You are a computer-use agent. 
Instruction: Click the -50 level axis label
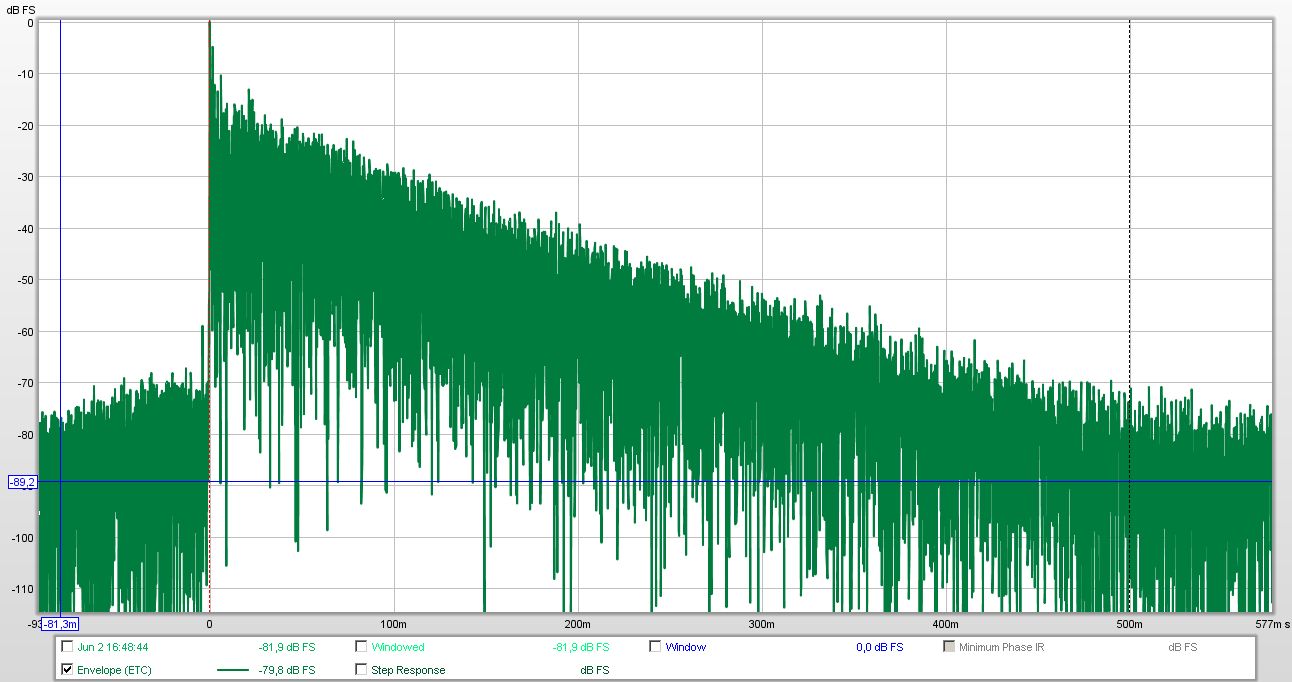tap(27, 280)
